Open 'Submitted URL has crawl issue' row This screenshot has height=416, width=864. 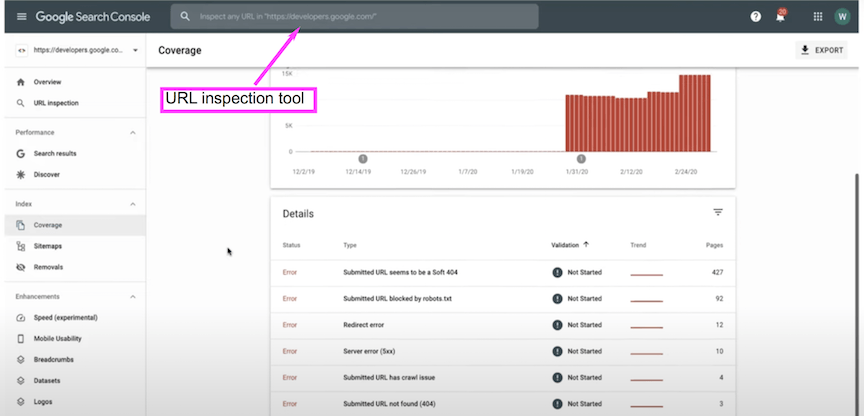point(503,379)
